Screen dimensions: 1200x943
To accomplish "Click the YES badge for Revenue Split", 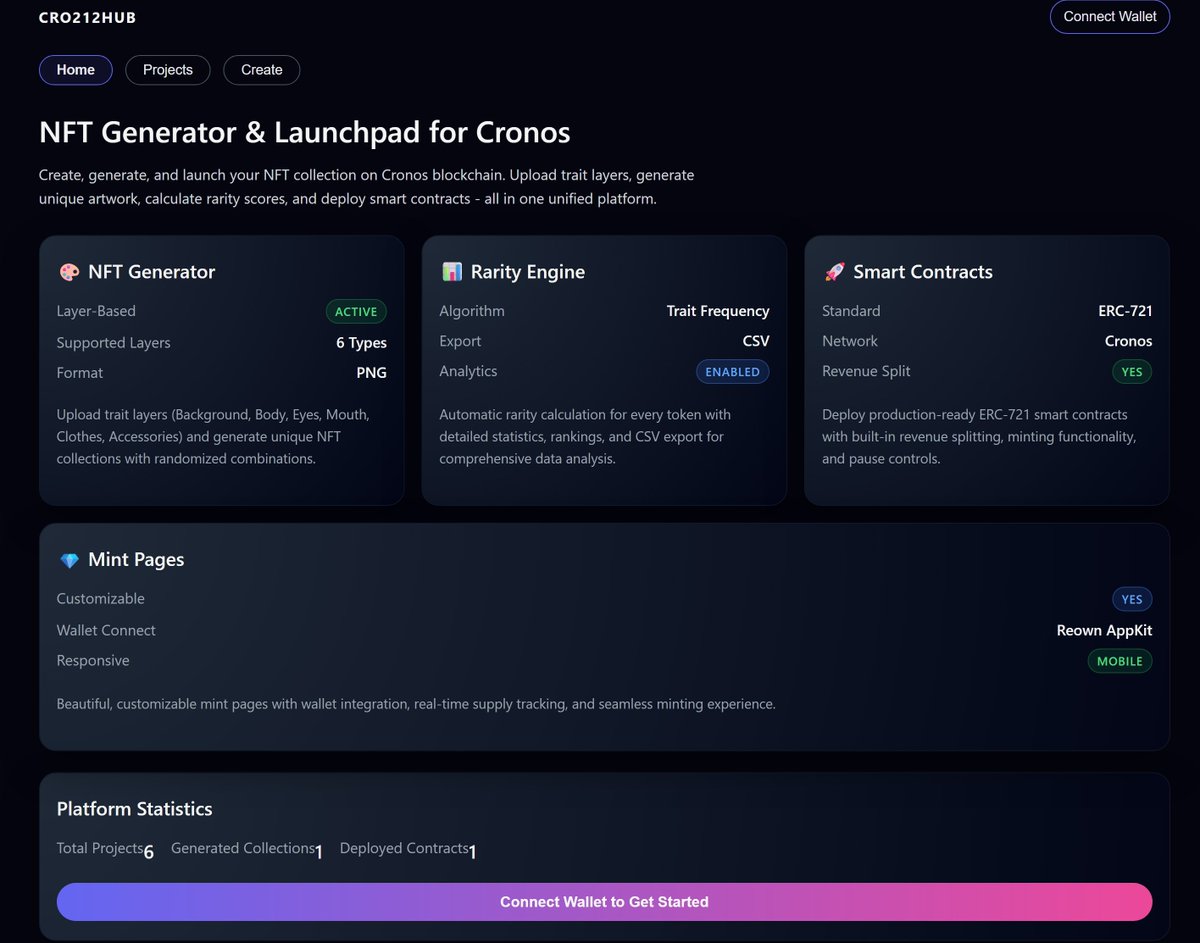I will click(x=1132, y=372).
